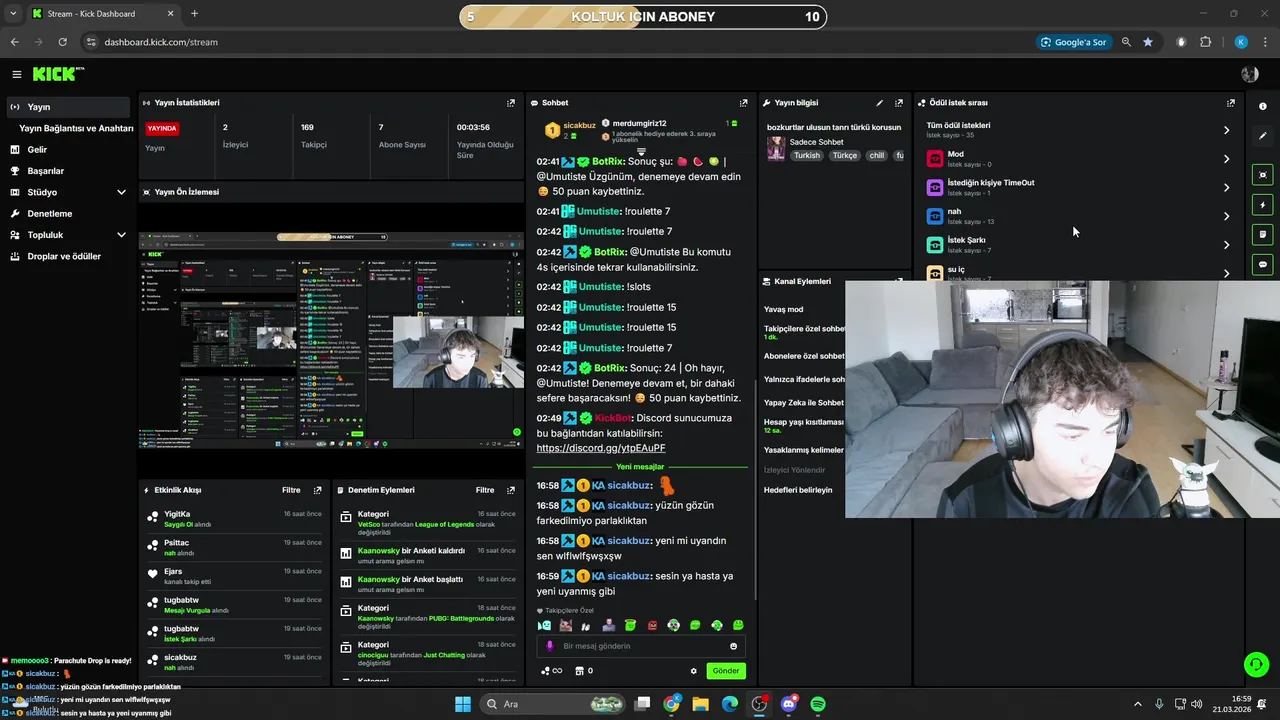Insert the cyan ghost emote
Viewport: 1280px width, 720px height.
pyautogui.click(x=544, y=625)
